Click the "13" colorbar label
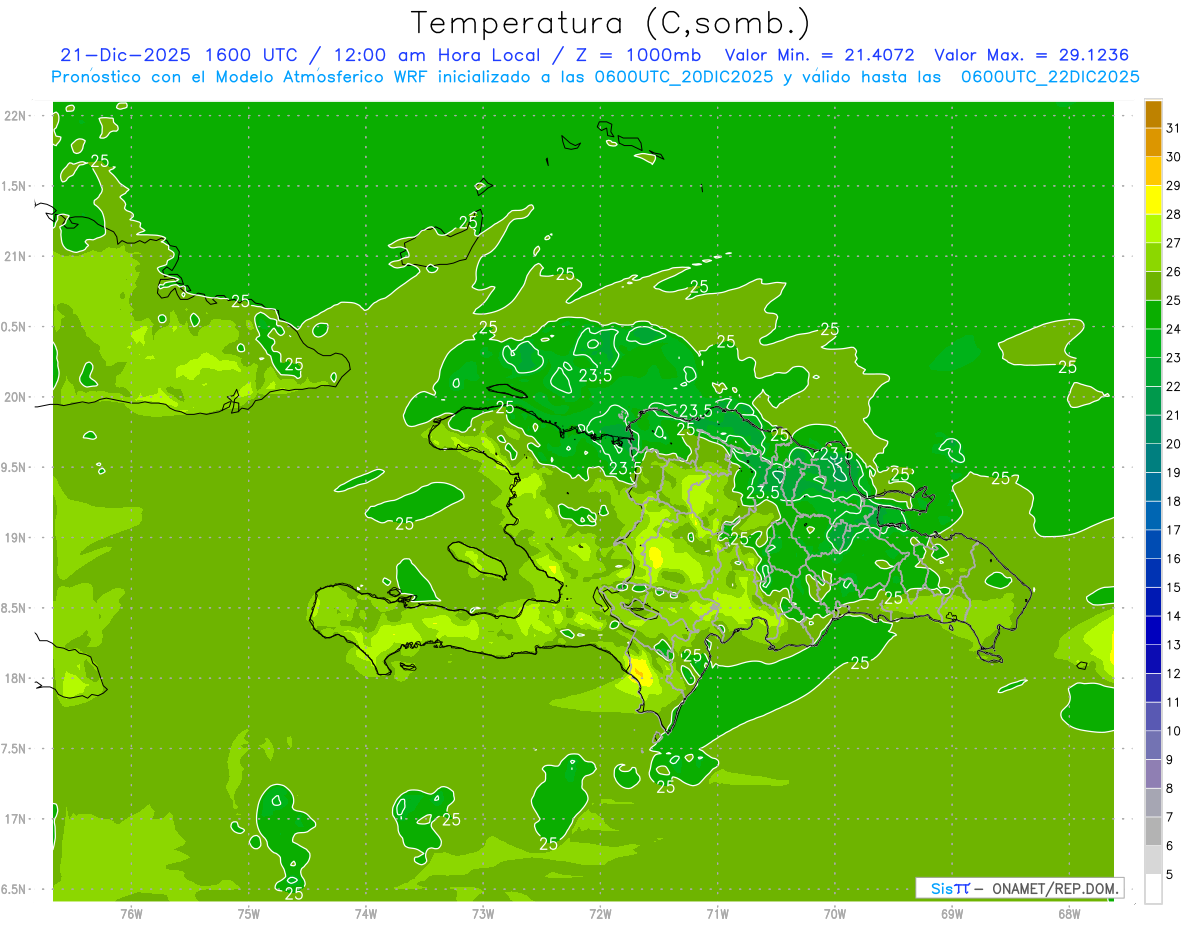The image size is (1200, 927). 1174,645
